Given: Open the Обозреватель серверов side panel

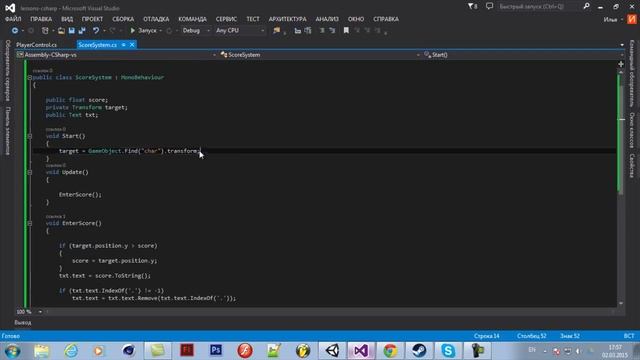Looking at the screenshot, I should [x=7, y=70].
